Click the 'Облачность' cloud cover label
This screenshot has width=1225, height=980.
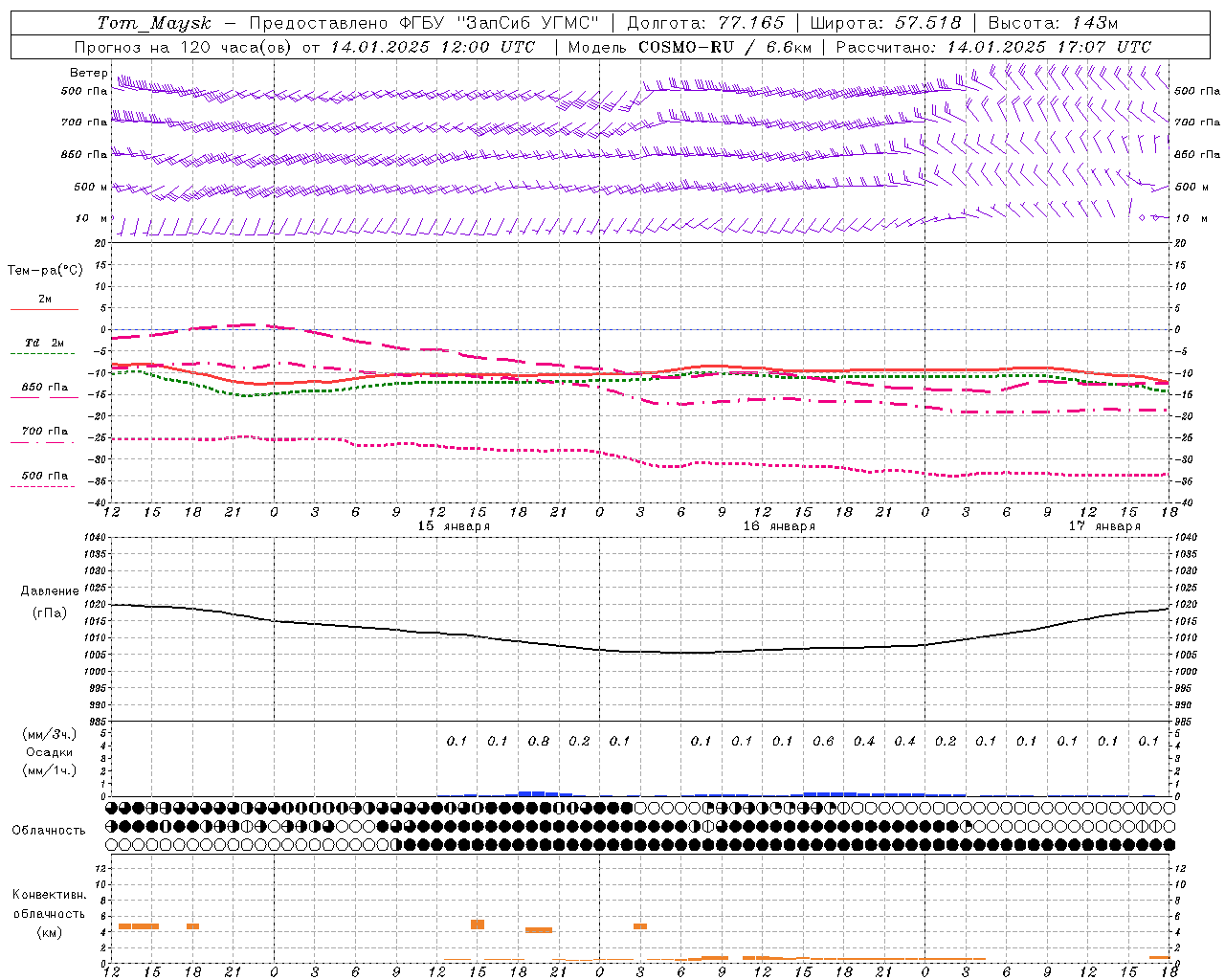point(49,831)
